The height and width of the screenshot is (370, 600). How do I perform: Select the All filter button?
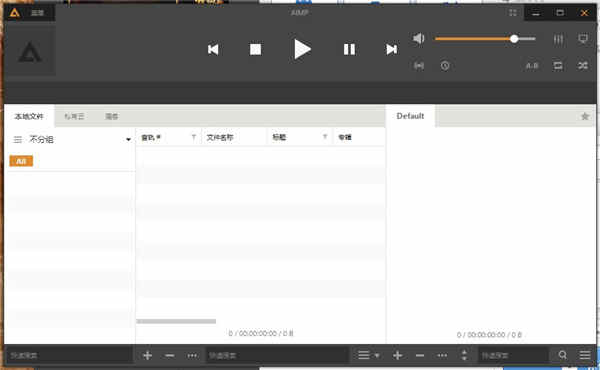click(21, 161)
